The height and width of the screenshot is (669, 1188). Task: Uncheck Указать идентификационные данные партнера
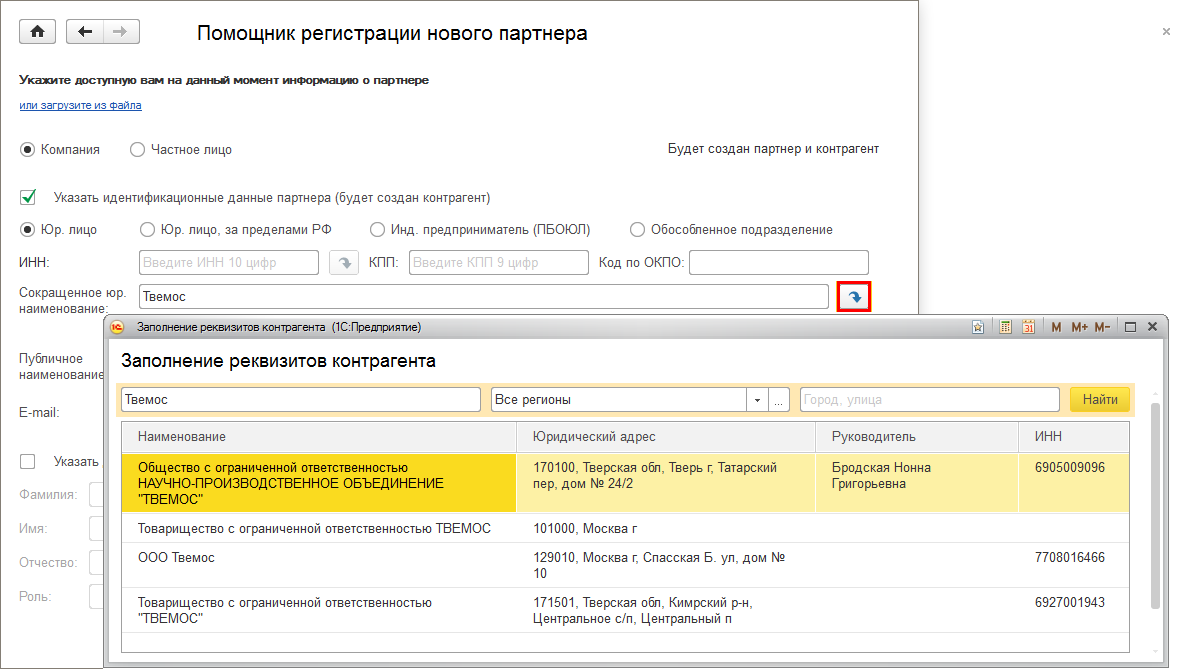[x=26, y=197]
